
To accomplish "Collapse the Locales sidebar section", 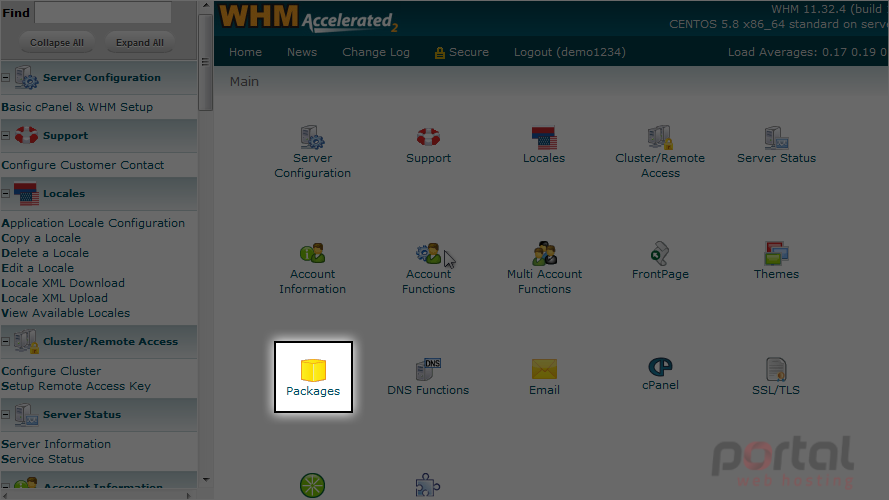I will (x=6, y=193).
